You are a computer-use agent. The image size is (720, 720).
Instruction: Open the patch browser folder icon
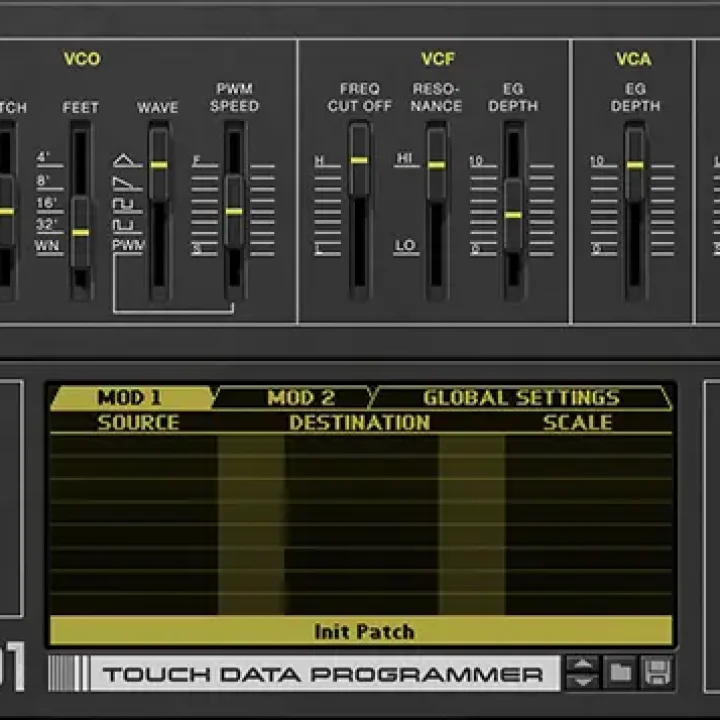click(x=620, y=673)
